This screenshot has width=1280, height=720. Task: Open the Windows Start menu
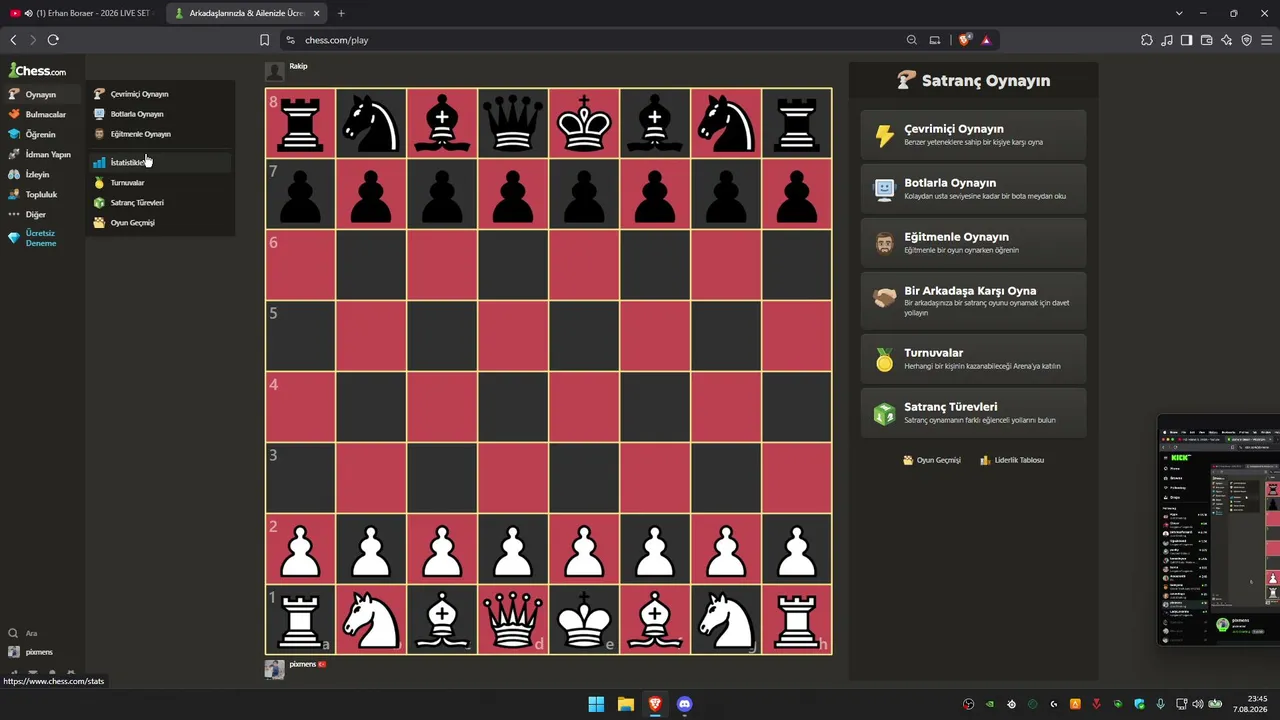[596, 704]
